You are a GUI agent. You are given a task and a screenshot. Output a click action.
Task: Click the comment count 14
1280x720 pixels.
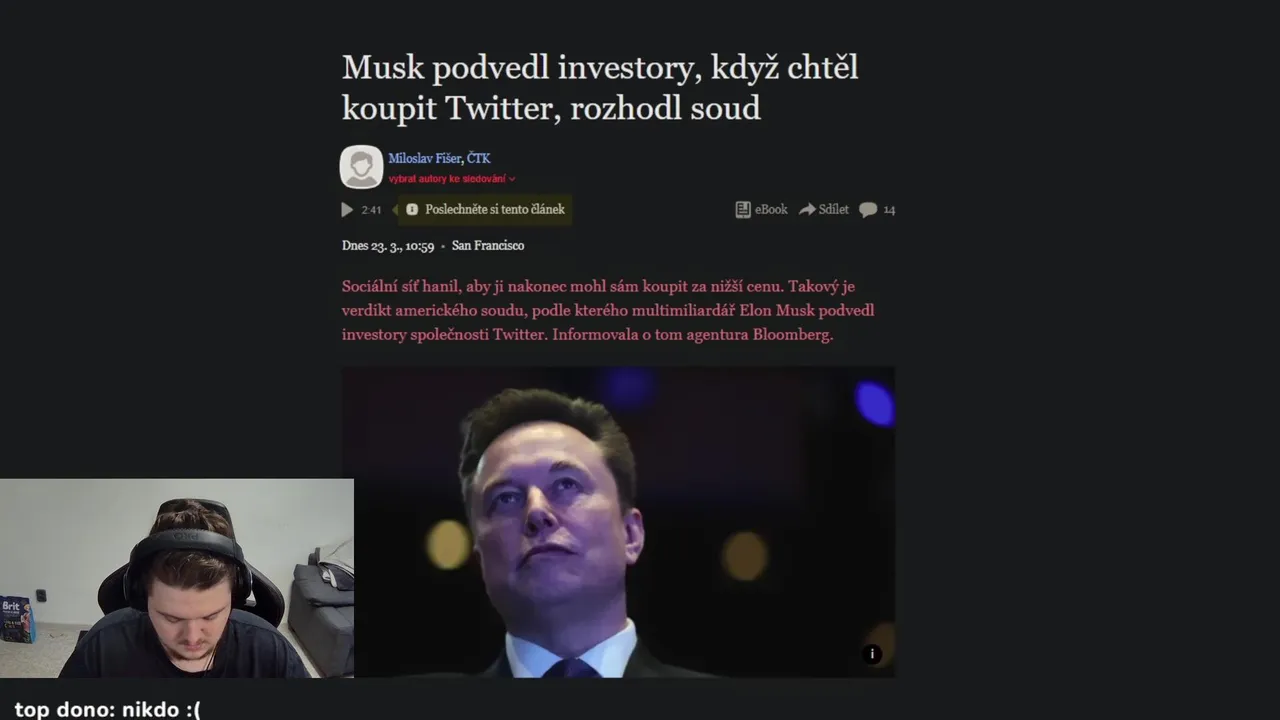(x=889, y=210)
